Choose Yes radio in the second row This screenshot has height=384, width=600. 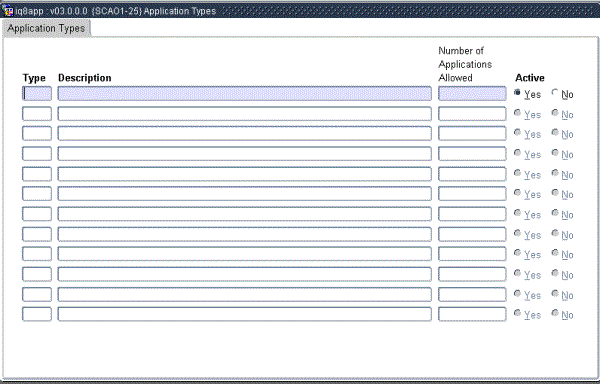517,112
